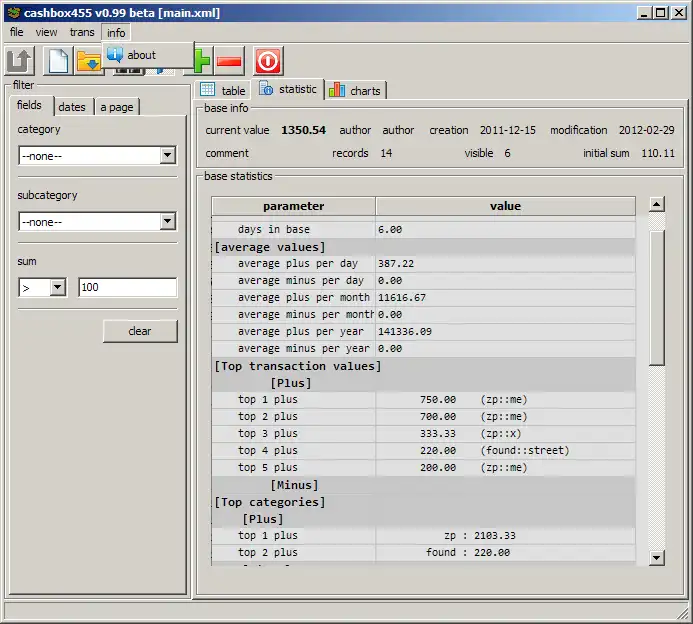Viewport: 693px width, 624px height.
Task: Expand the subcategory dropdown
Action: (167, 221)
